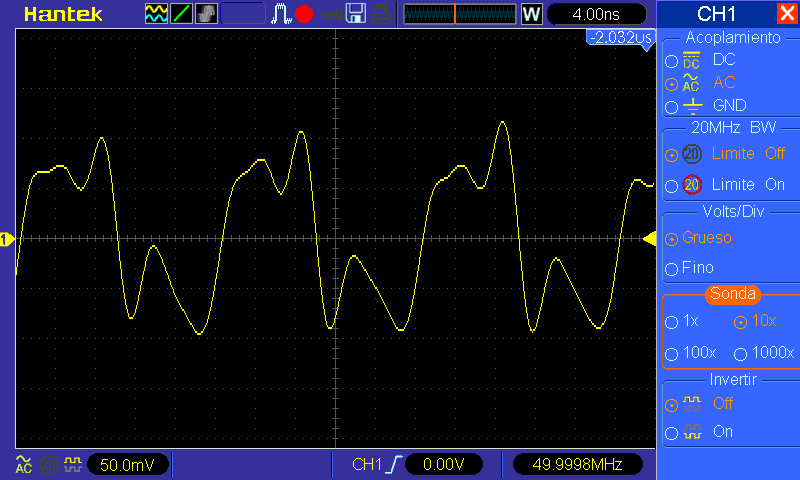This screenshot has width=800, height=480.
Task: Close the CH1 menu panel
Action: [787, 13]
